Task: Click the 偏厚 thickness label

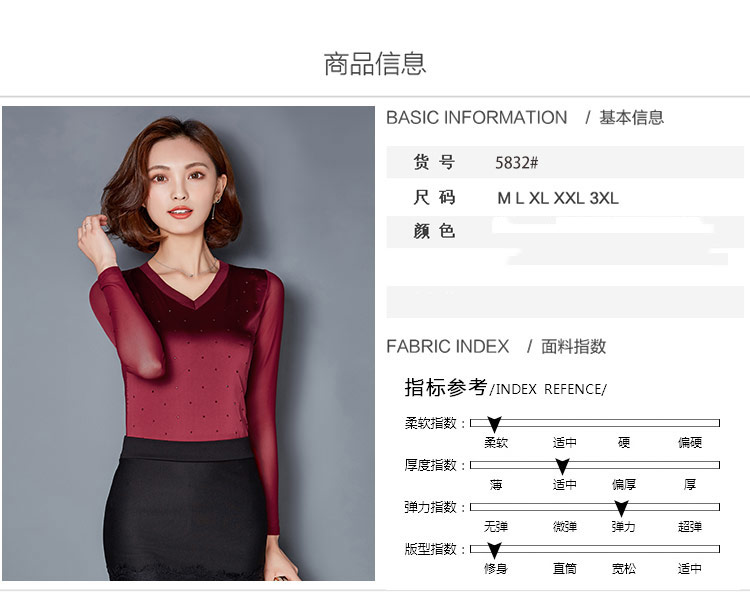Action: [x=624, y=485]
